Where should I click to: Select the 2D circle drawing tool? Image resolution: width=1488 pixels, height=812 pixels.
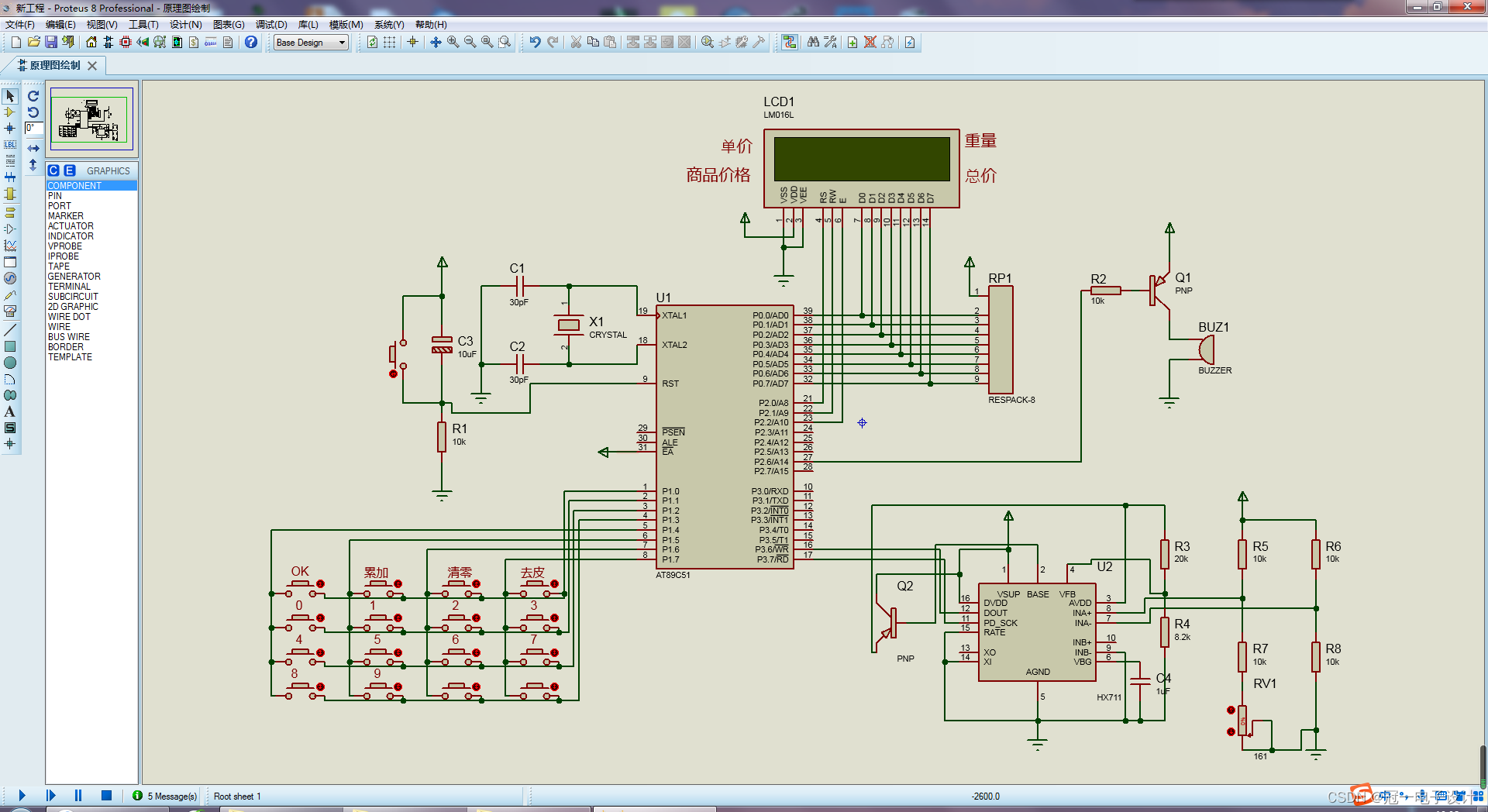(10, 363)
